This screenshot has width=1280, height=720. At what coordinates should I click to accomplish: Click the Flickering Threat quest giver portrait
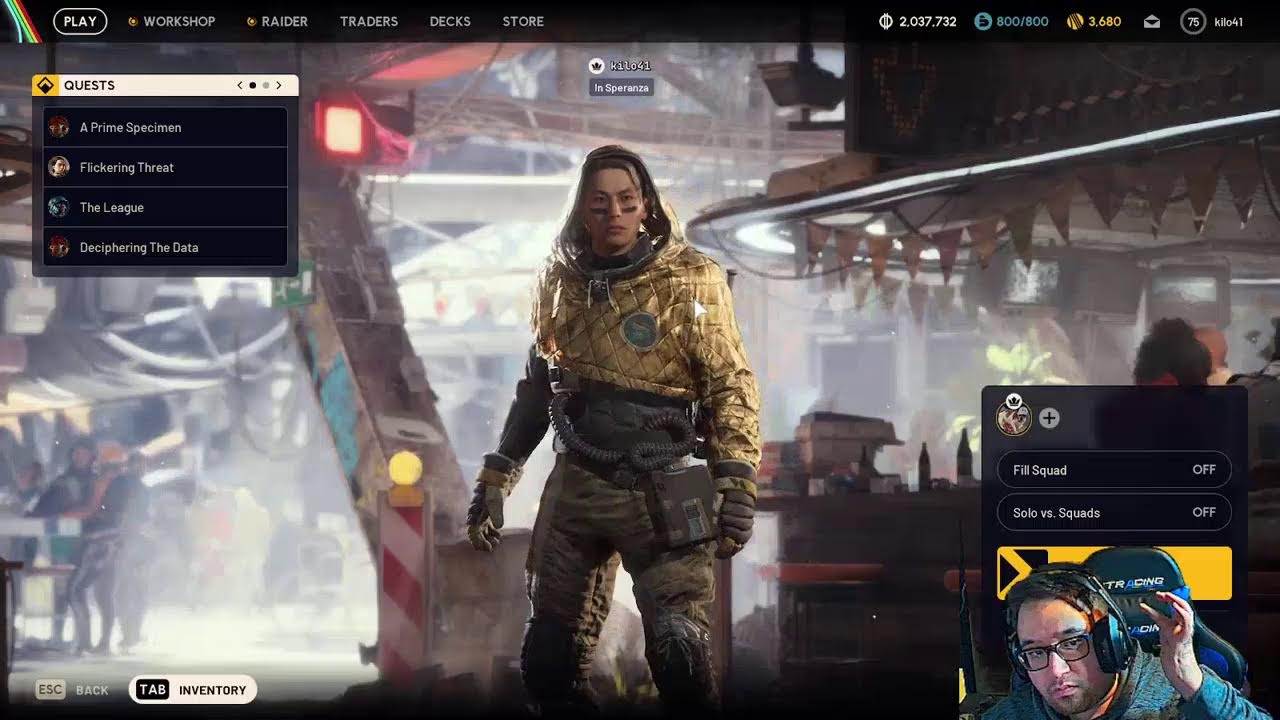(59, 167)
